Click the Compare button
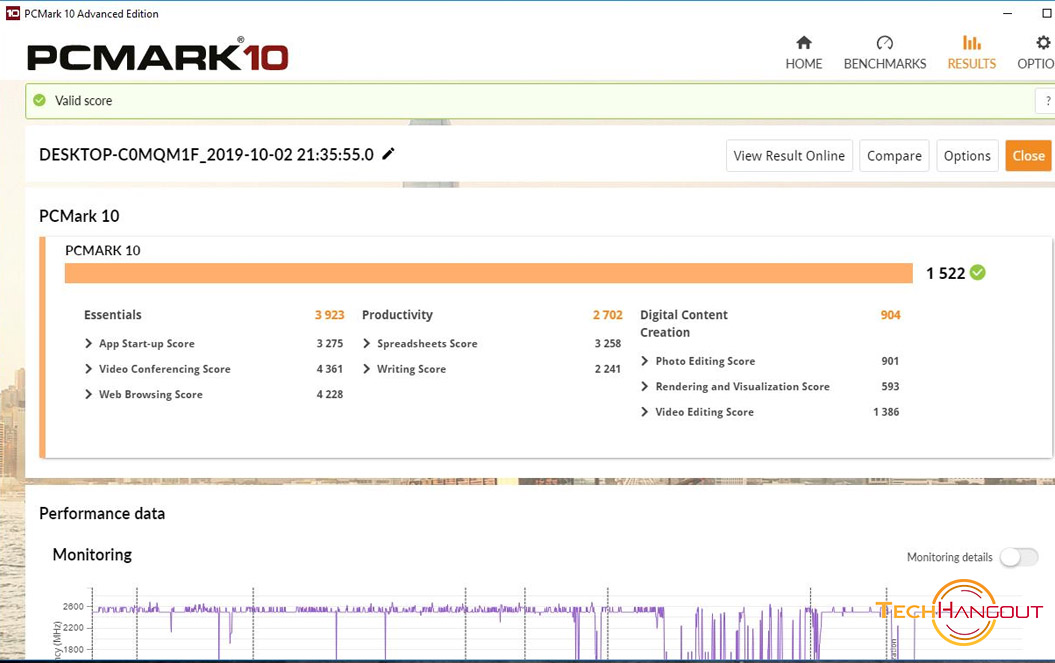The height and width of the screenshot is (663, 1055). click(894, 155)
